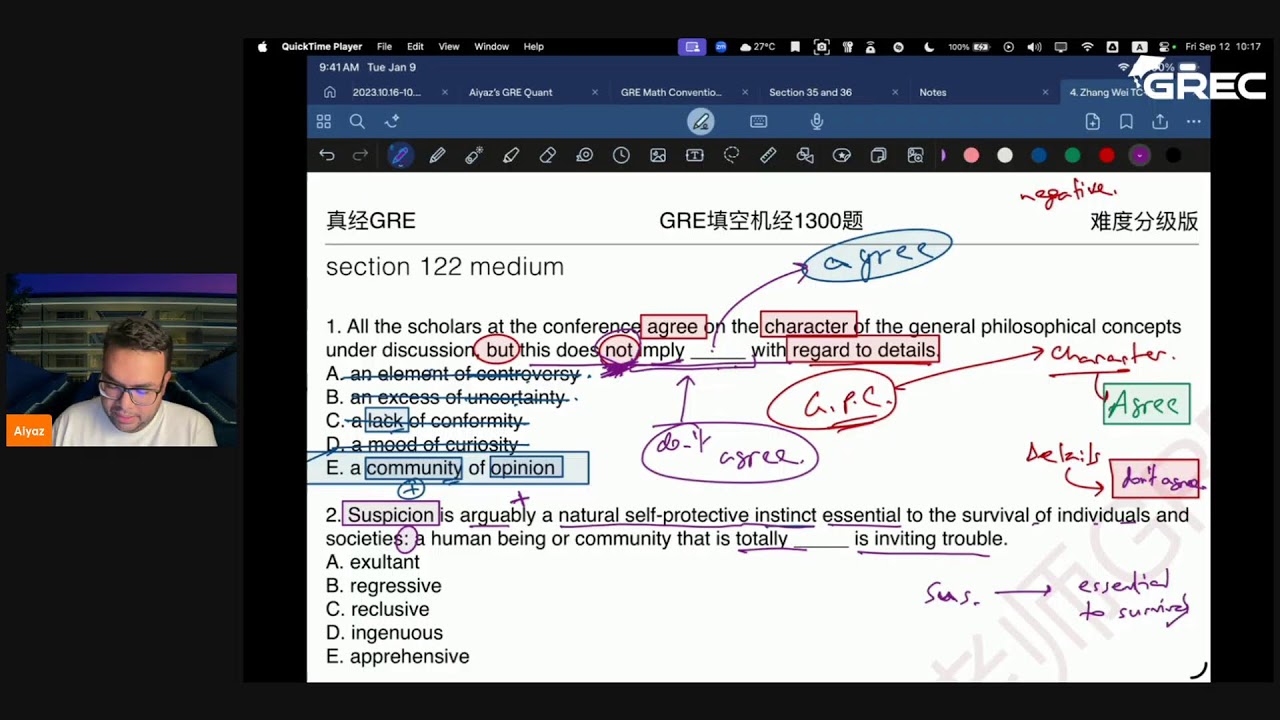
Task: Choose the green color swatch
Action: click(x=1073, y=155)
